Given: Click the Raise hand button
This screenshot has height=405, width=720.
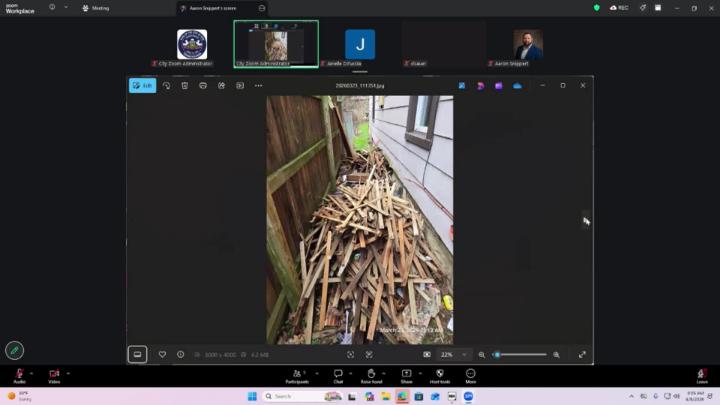Looking at the screenshot, I should [371, 376].
